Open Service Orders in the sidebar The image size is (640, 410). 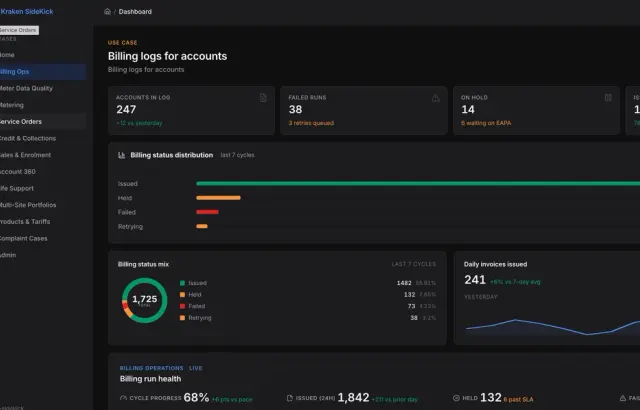pyautogui.click(x=43, y=122)
